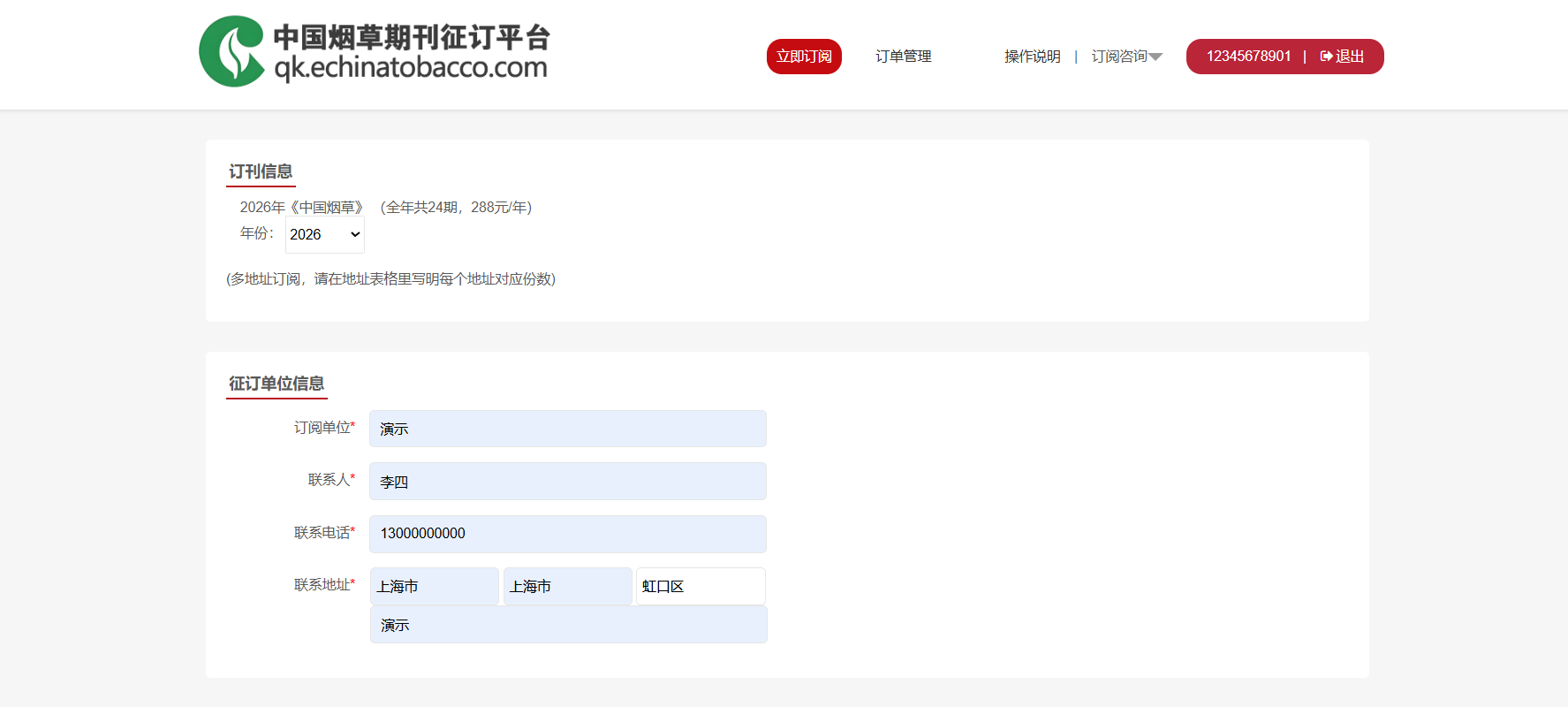This screenshot has height=707, width=1568.
Task: Click the 征订单位信息 section heading
Action: click(276, 384)
